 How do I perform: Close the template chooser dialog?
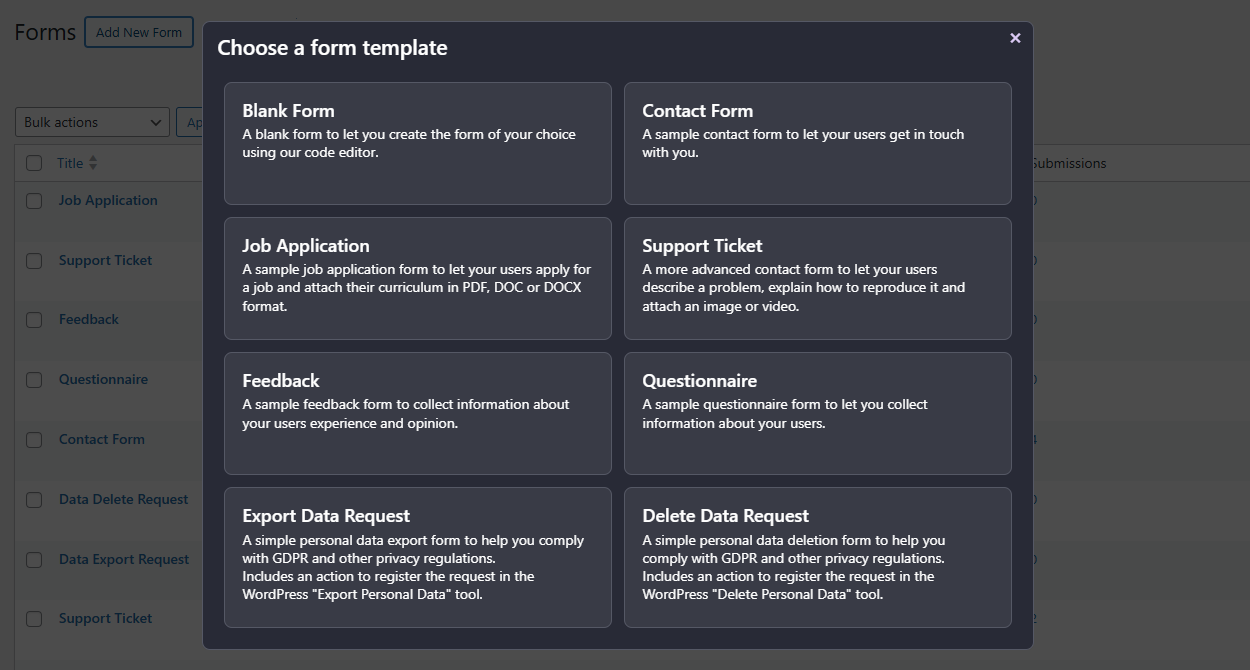click(x=1015, y=38)
